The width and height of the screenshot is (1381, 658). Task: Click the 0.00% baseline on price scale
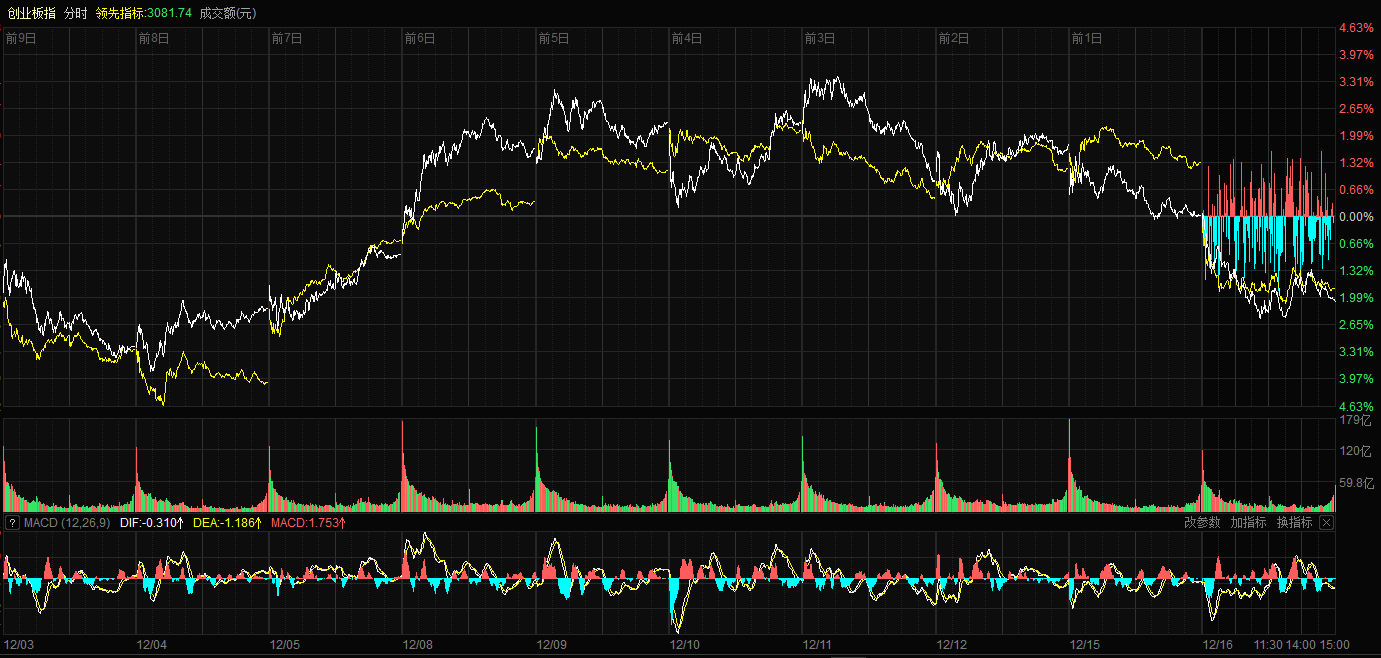1356,217
